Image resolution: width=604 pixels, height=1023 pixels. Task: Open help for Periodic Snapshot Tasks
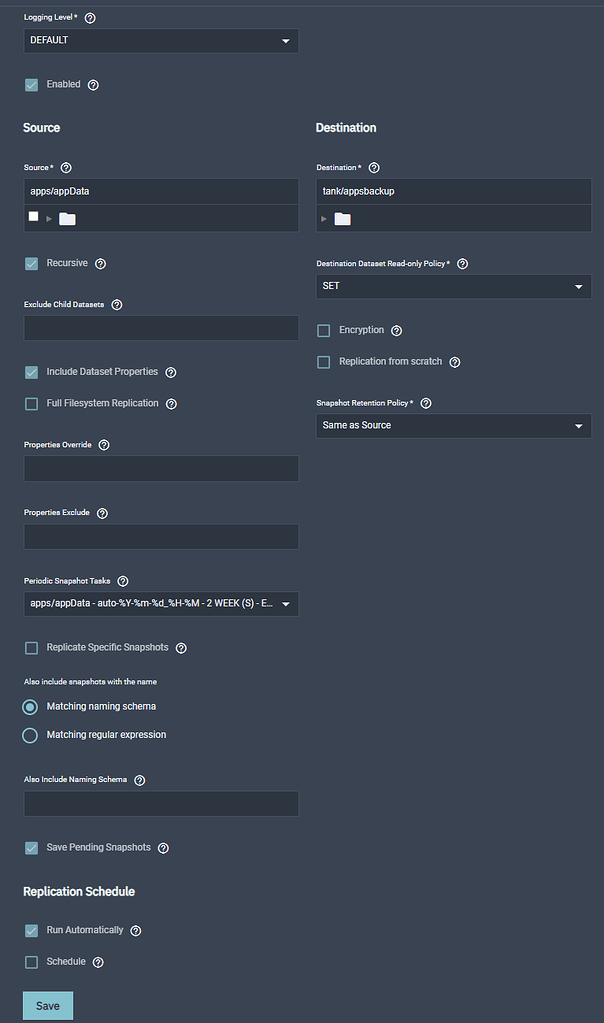pyautogui.click(x=122, y=581)
